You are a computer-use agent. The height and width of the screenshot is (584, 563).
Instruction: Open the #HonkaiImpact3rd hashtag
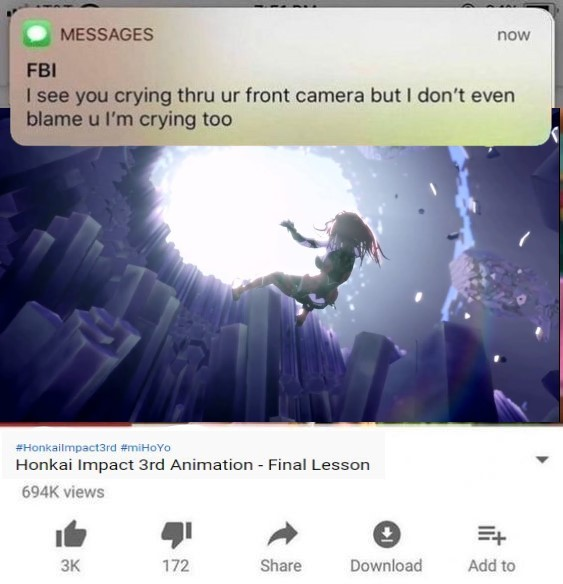click(66, 447)
